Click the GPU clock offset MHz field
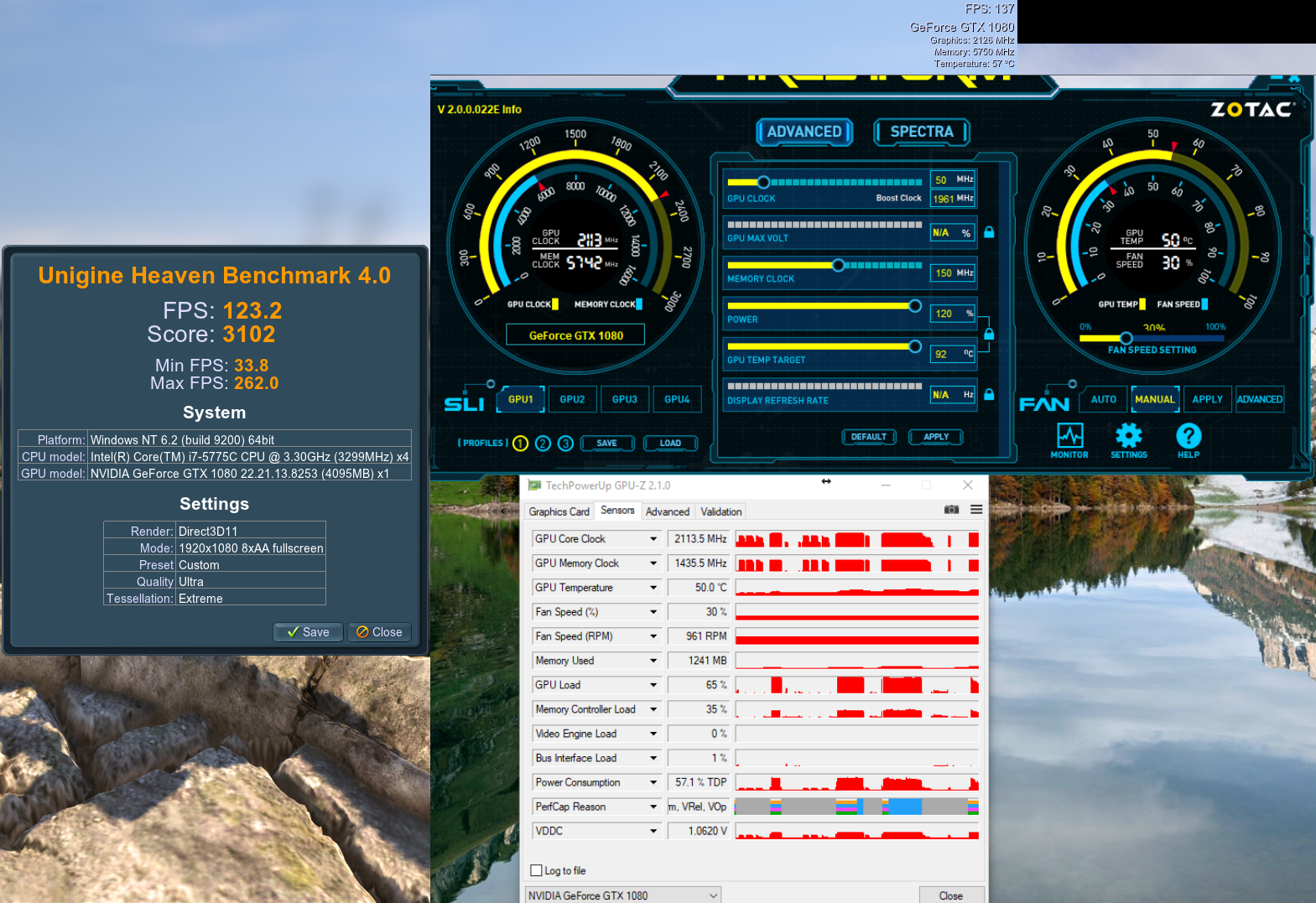This screenshot has width=1316, height=903. tap(954, 179)
